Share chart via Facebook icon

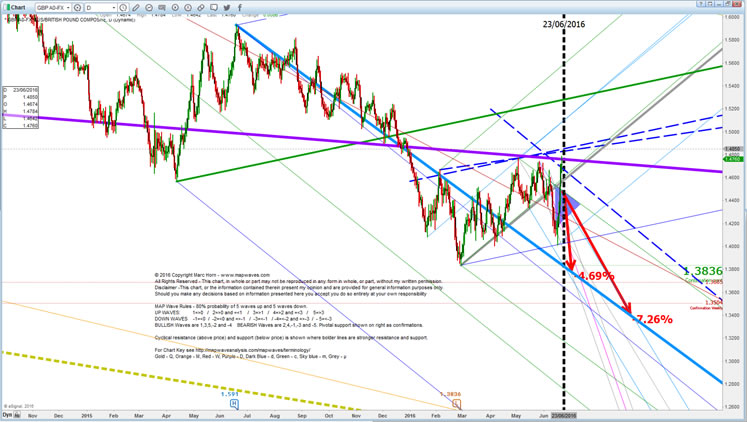pyautogui.click(x=240, y=8)
